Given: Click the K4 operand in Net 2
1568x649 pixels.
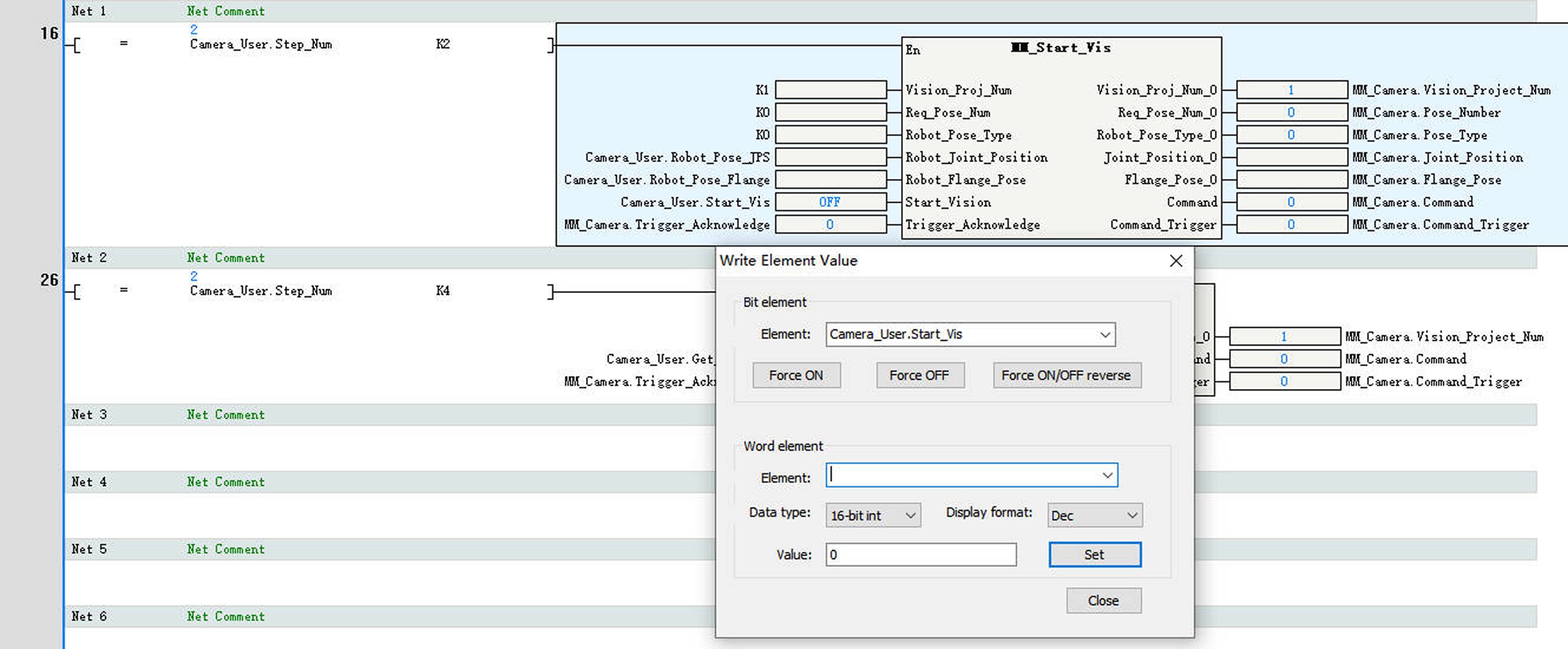Looking at the screenshot, I should (442, 290).
